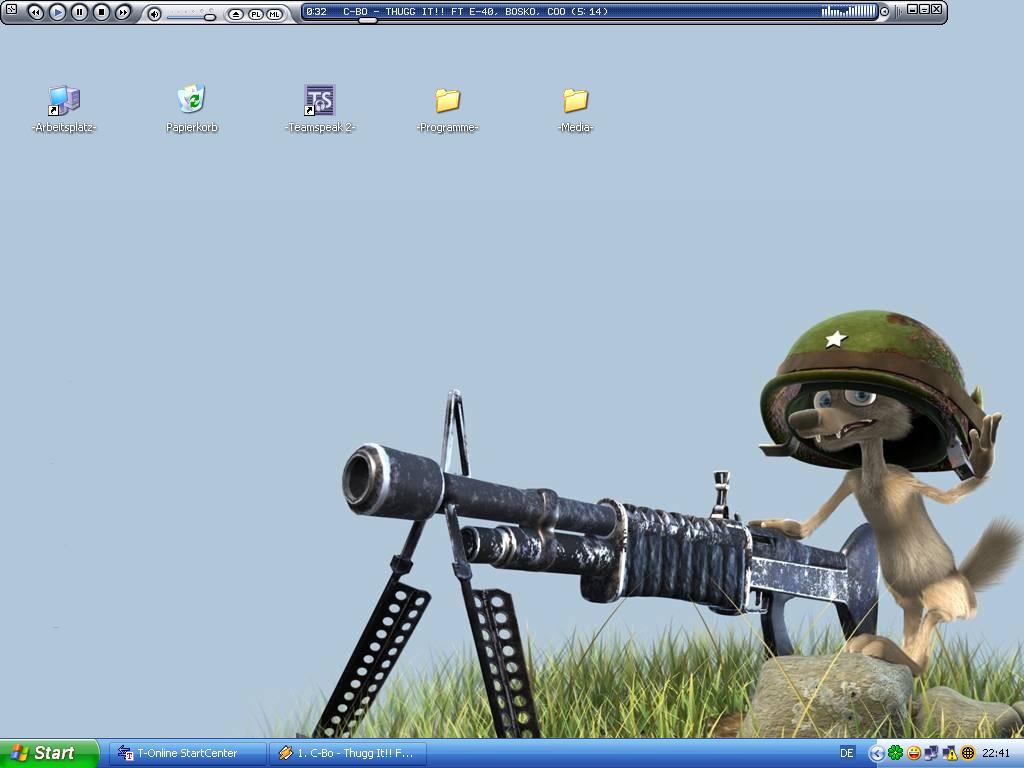Viewport: 1024px width, 768px height.
Task: Click the taskbar clock showing 22:41
Action: pyautogui.click(x=996, y=753)
